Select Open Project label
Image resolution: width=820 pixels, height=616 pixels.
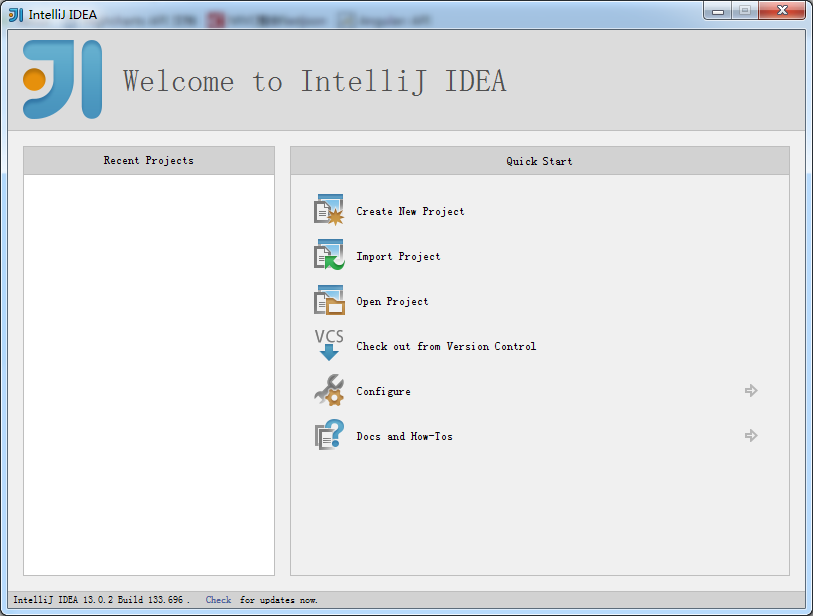[x=392, y=301]
